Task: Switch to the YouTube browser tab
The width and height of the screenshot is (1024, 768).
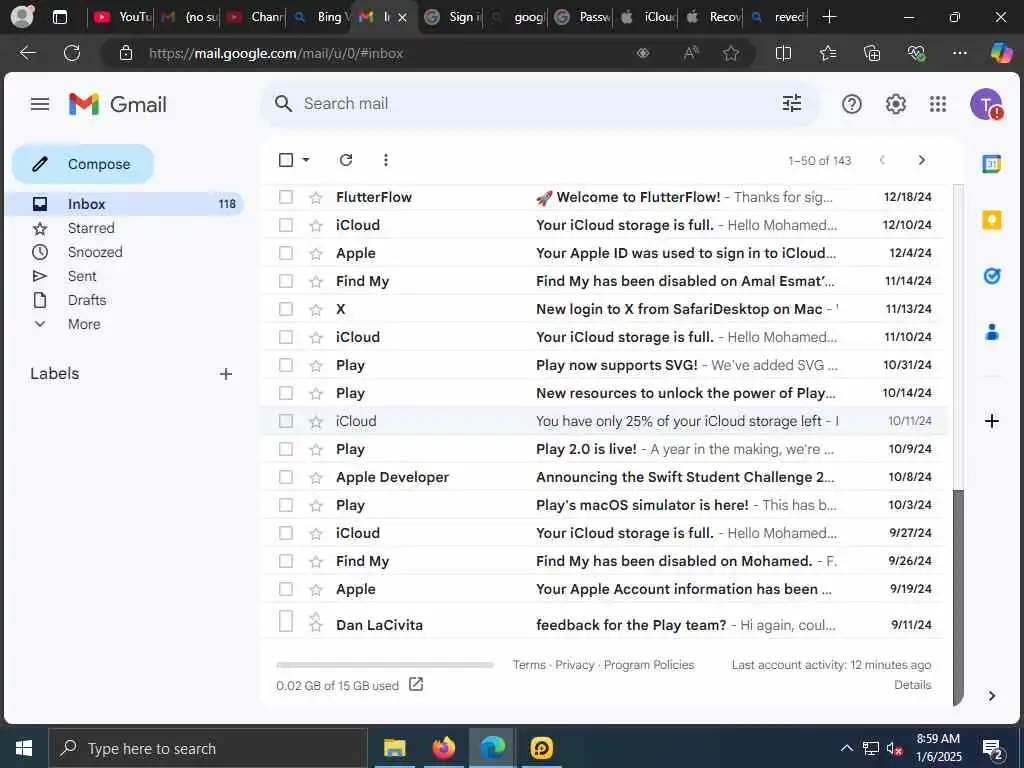Action: pos(121,17)
